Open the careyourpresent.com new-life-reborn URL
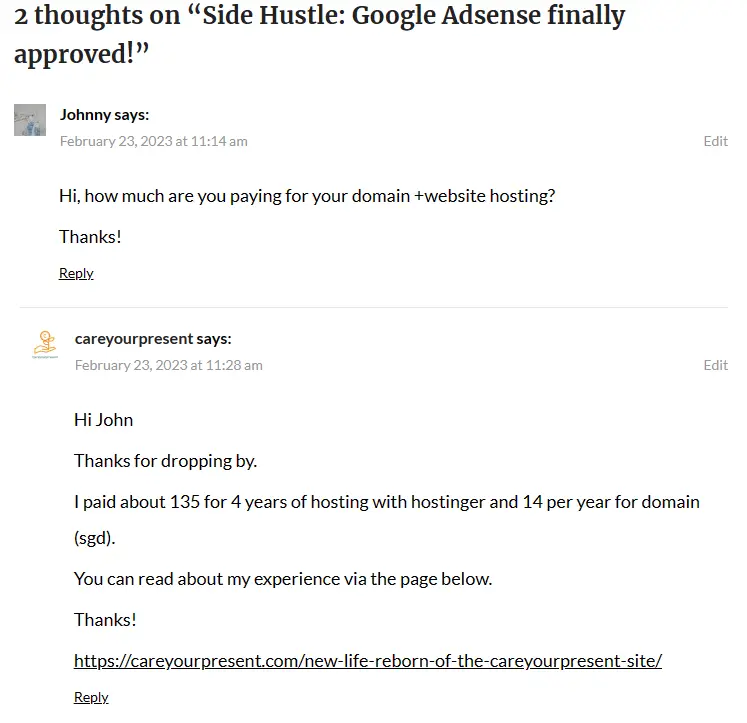This screenshot has width=747, height=723. [368, 661]
